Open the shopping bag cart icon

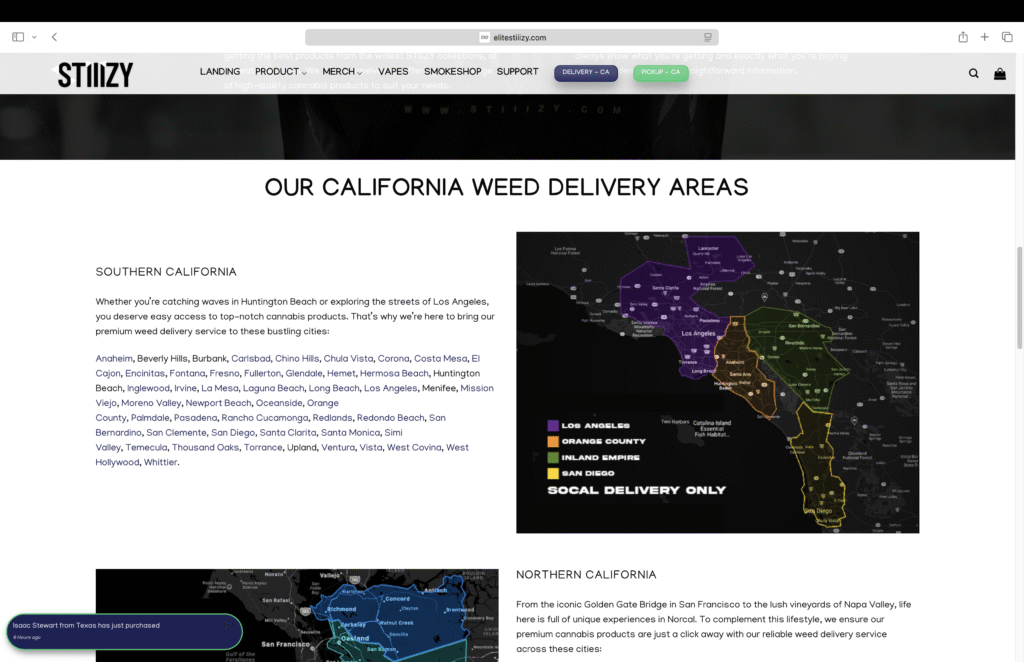coord(999,73)
